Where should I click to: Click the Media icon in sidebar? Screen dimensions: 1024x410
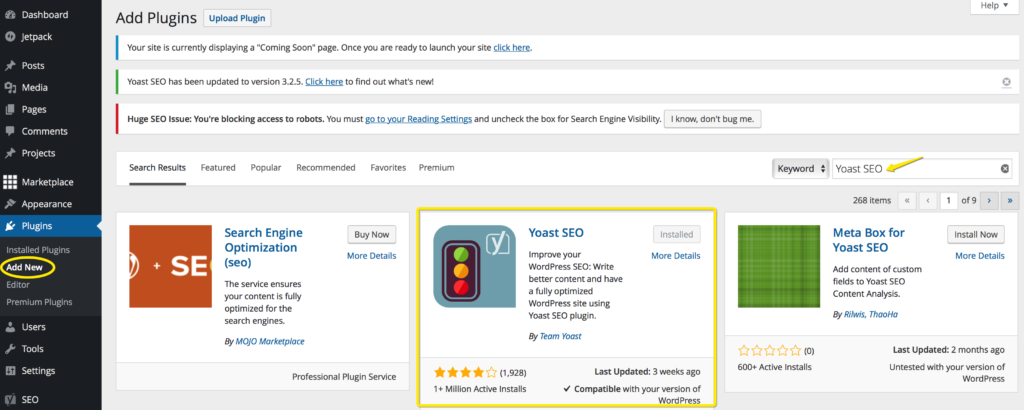(10, 87)
